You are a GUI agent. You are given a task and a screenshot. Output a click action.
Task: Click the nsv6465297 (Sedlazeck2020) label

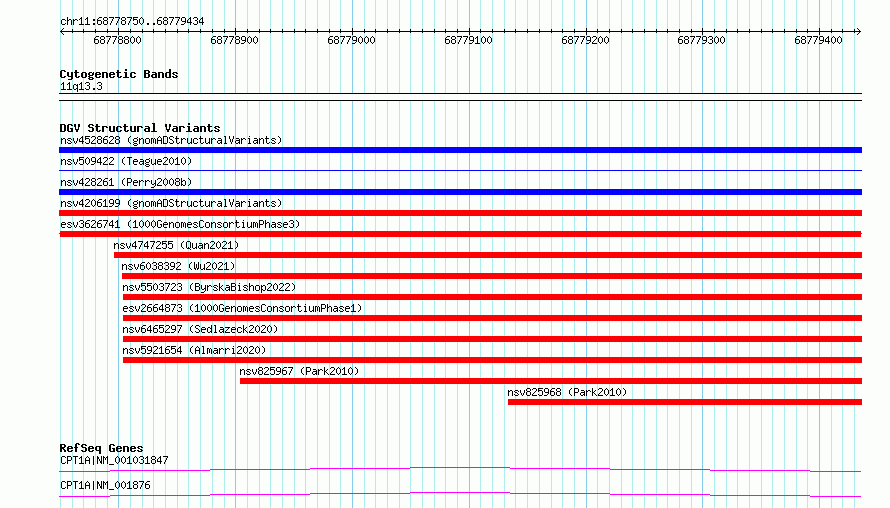200,329
